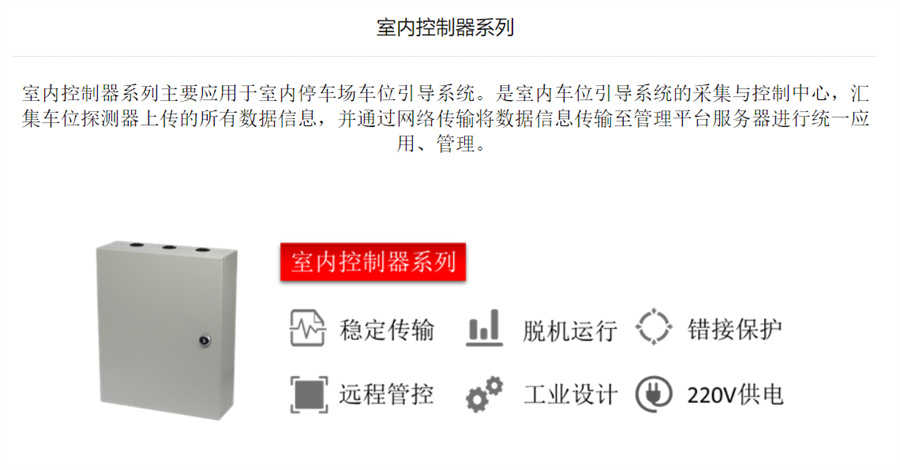
Task: Click the red 室内控制器系列 banner
Action: pyautogui.click(x=373, y=262)
